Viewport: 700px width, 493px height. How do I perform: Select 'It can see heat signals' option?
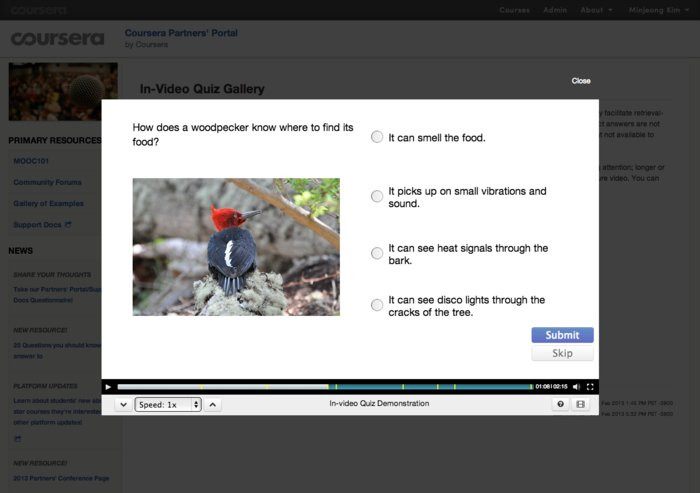377,253
